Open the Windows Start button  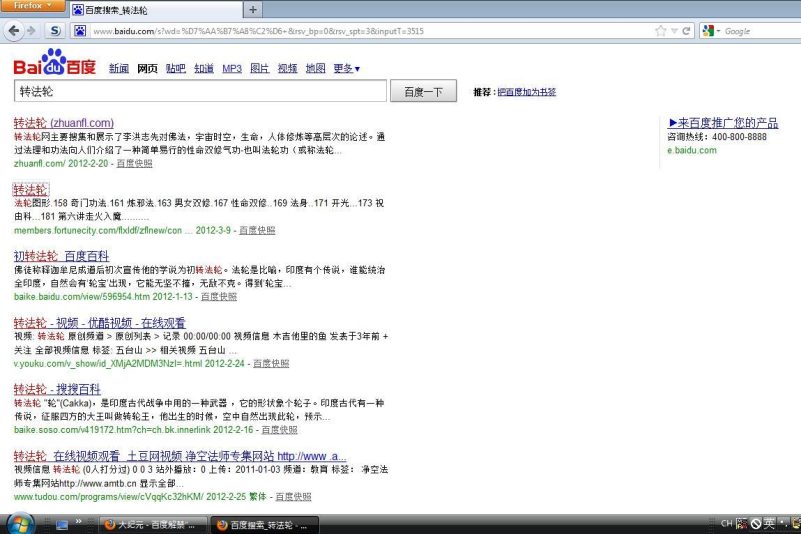[19, 525]
